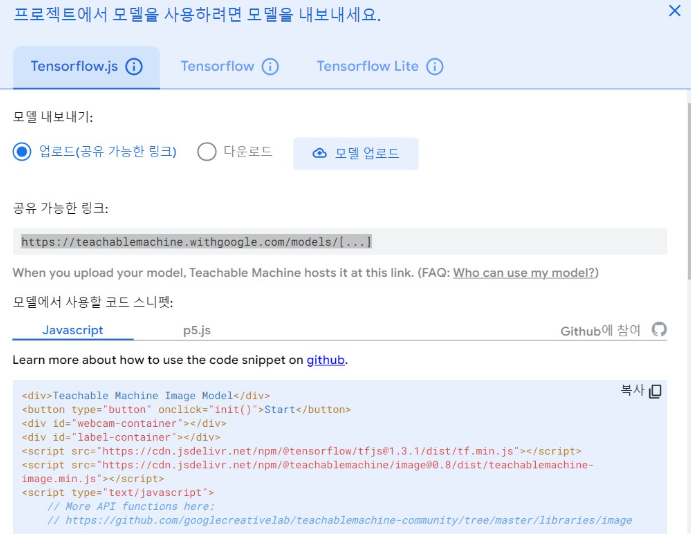Click the dialog's vertical scrollbar
The height and width of the screenshot is (534, 691).
[x=688, y=191]
